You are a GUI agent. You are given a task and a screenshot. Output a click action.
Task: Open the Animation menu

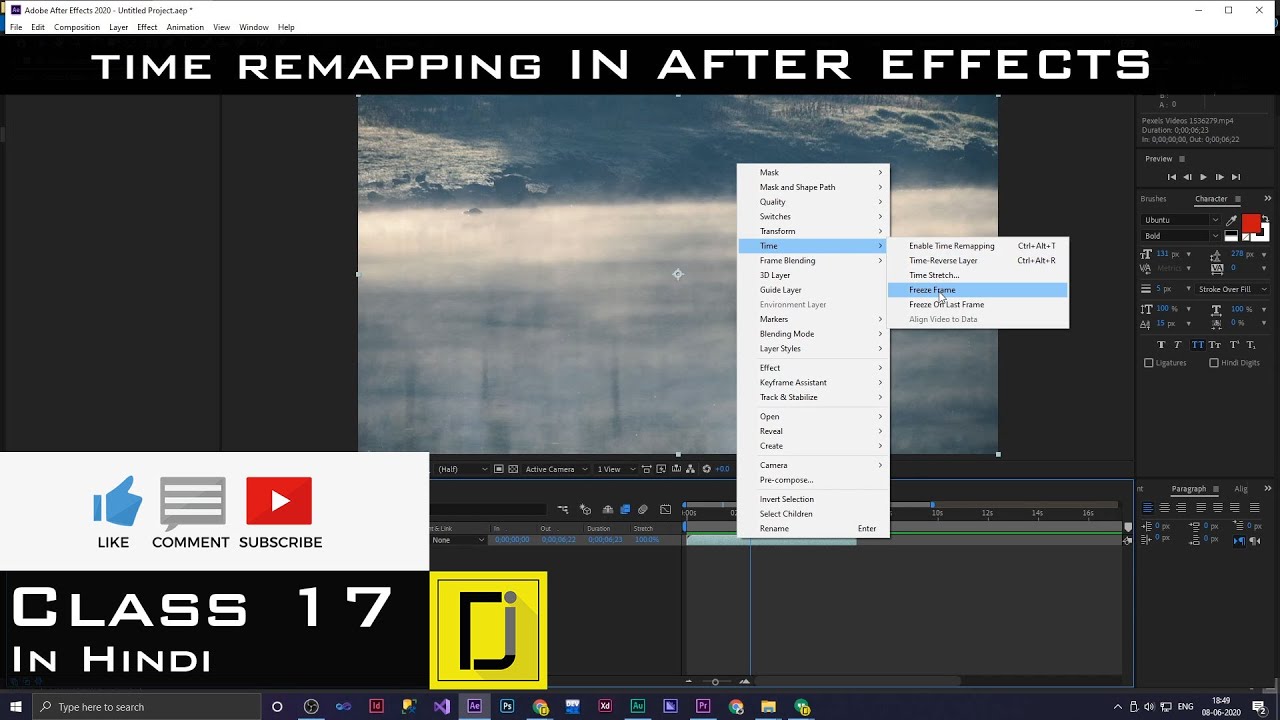185,27
